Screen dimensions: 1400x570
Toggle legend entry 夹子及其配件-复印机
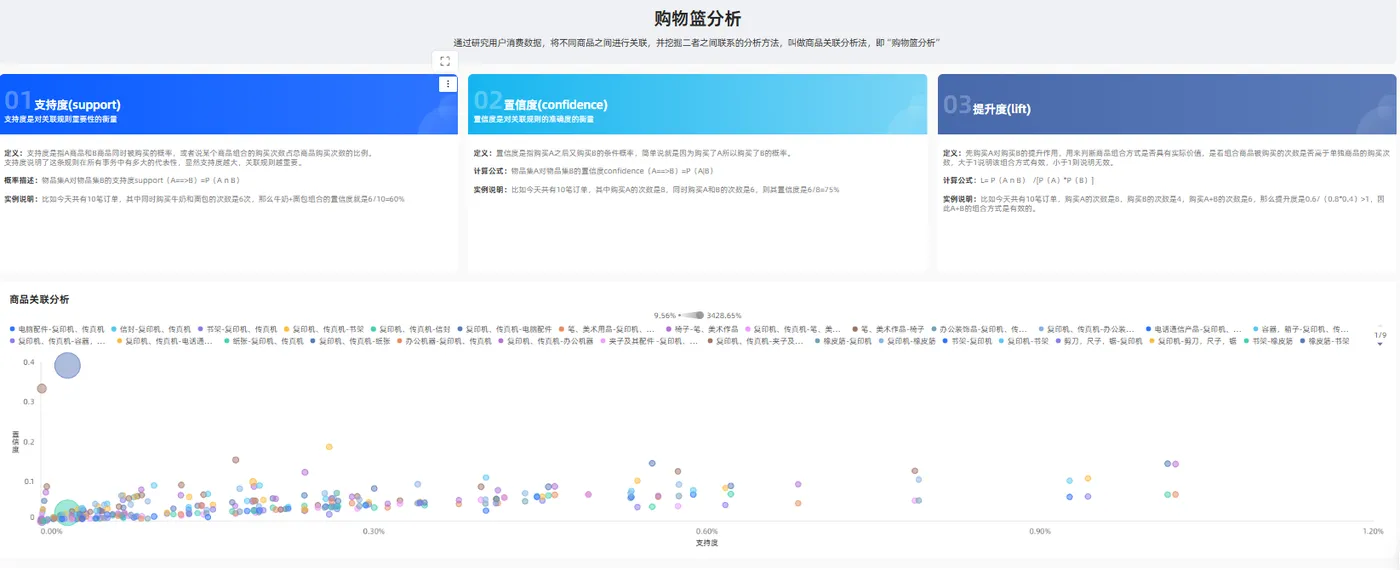pos(650,342)
